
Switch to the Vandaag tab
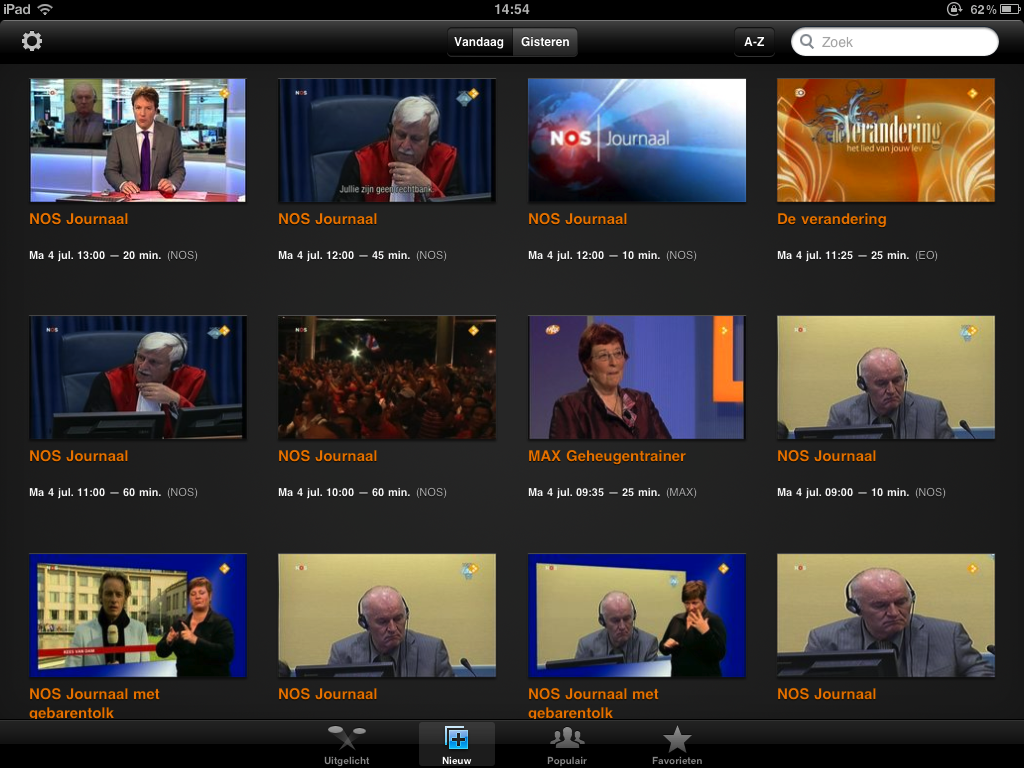pos(479,42)
